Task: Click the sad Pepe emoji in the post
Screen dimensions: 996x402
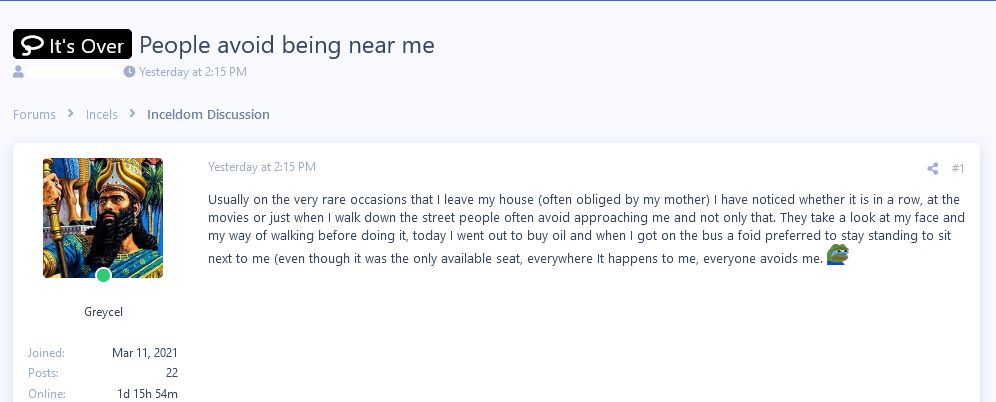Action: pyautogui.click(x=837, y=255)
